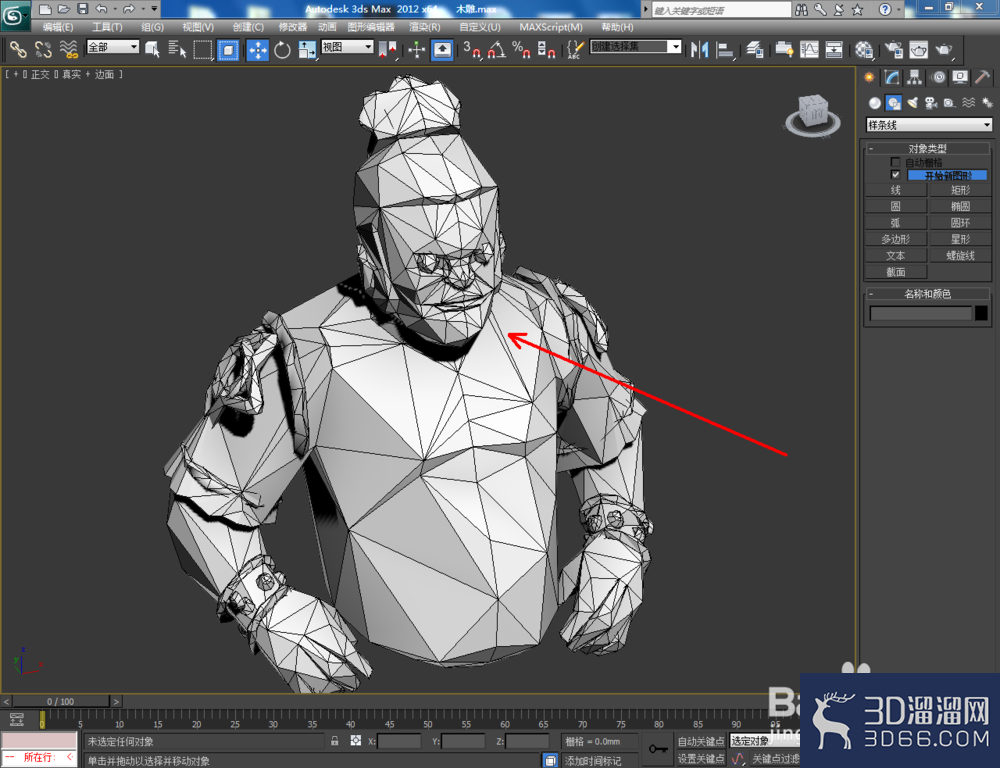Toggle the 3D Snaps button
1000x768 pixels.
click(x=472, y=49)
